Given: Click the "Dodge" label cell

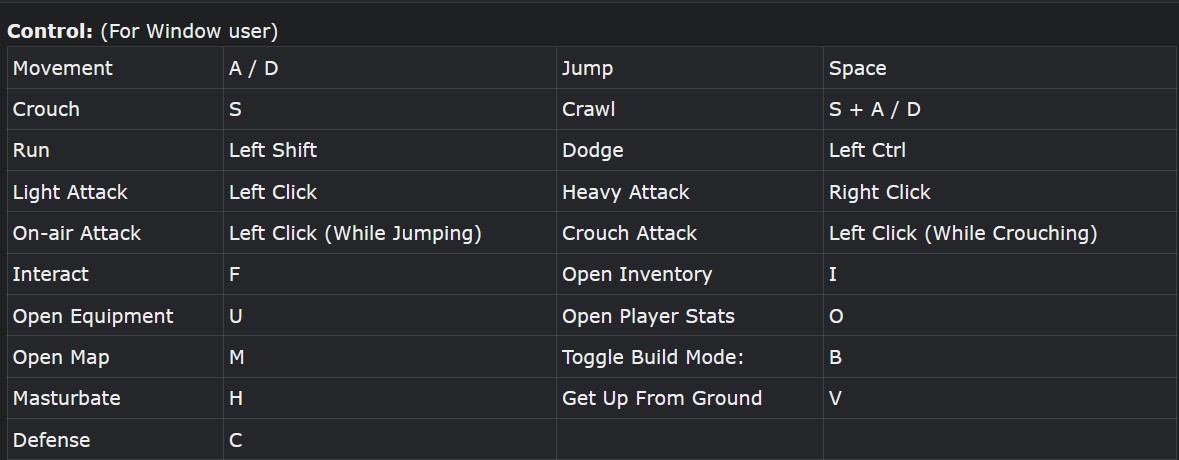Looking at the screenshot, I should (x=593, y=150).
